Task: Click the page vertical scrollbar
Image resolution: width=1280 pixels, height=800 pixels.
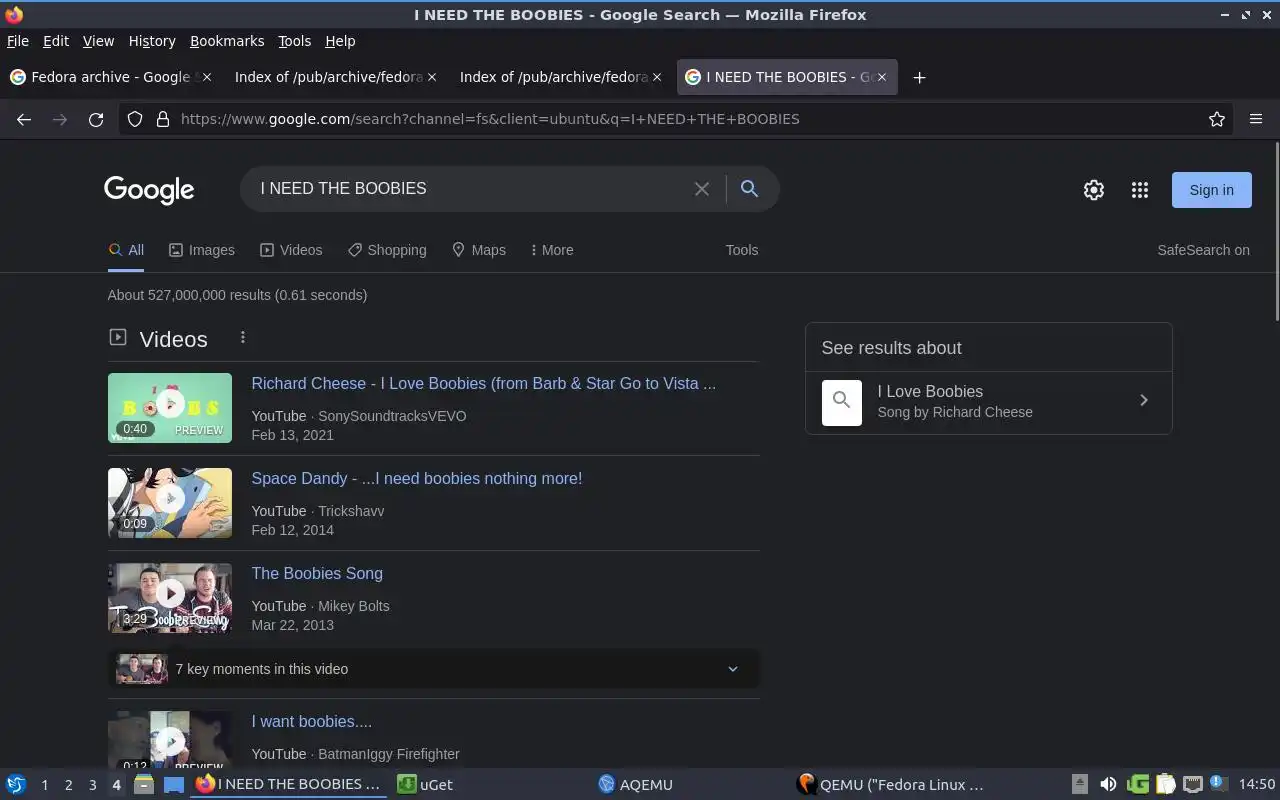Action: (1275, 233)
